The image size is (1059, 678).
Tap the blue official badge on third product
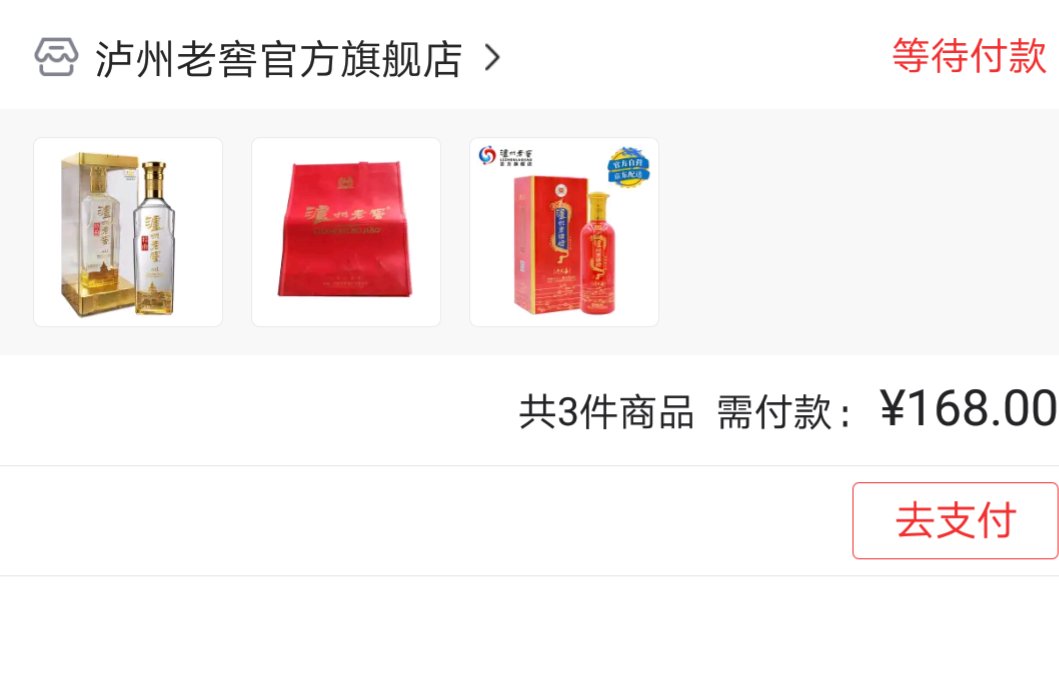(629, 166)
